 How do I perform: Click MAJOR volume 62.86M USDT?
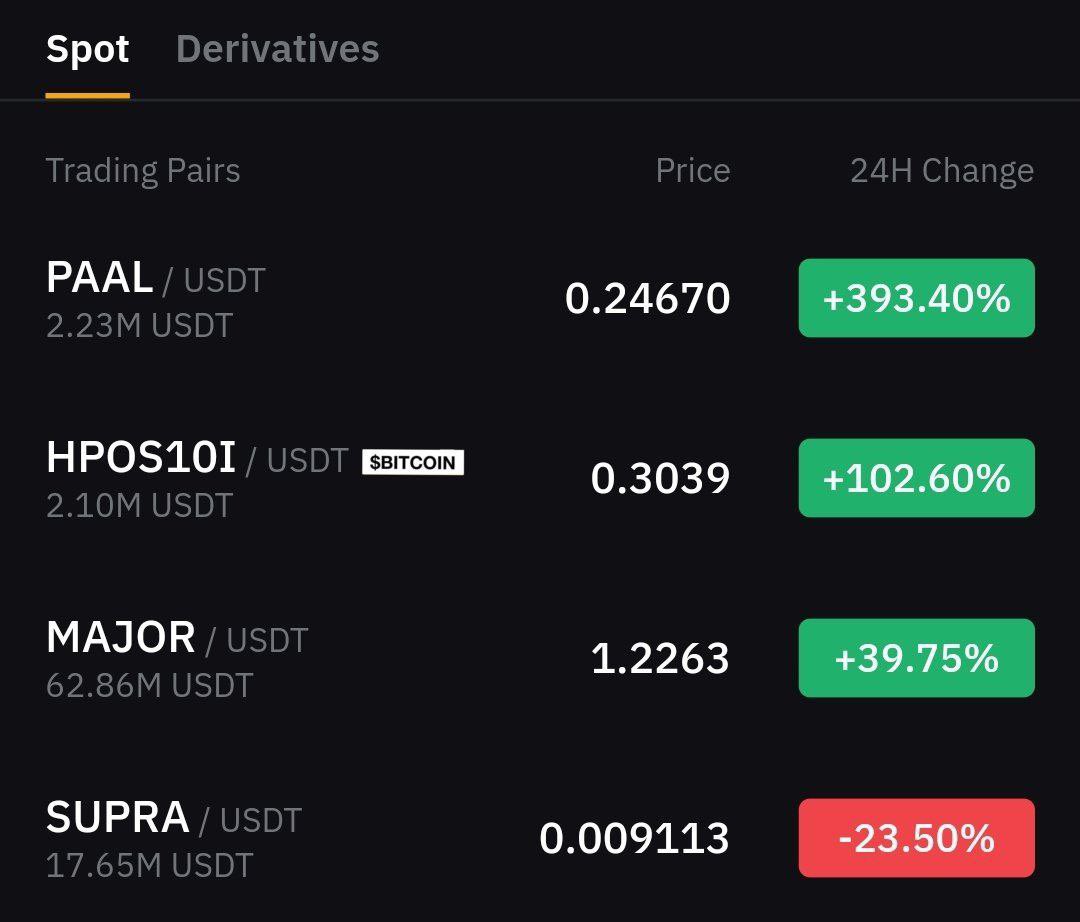149,685
